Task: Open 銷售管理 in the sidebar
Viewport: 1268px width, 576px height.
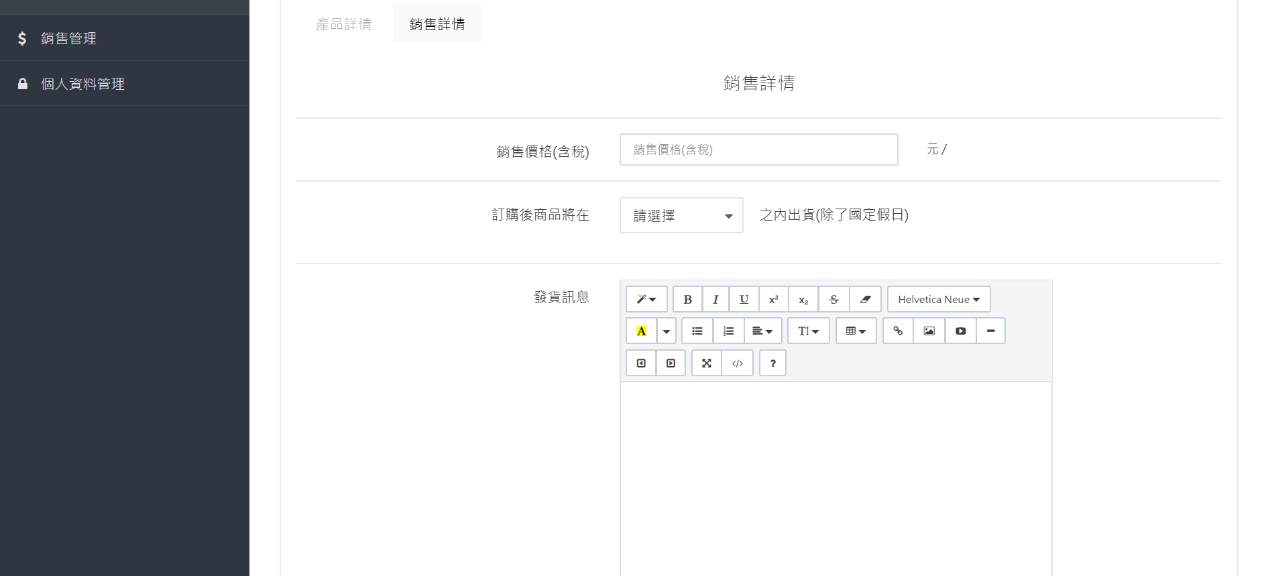Action: click(69, 39)
